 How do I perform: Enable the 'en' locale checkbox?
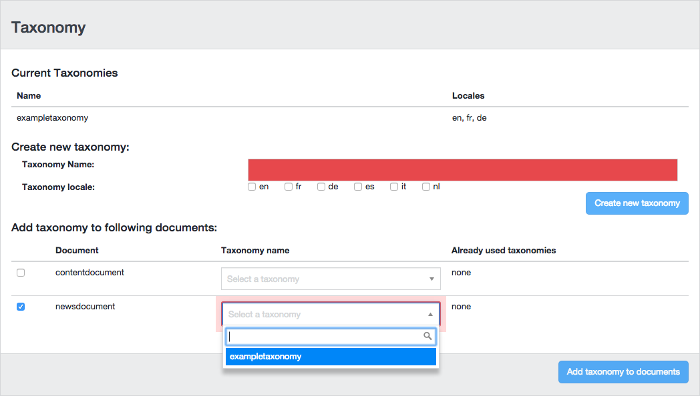tap(252, 187)
